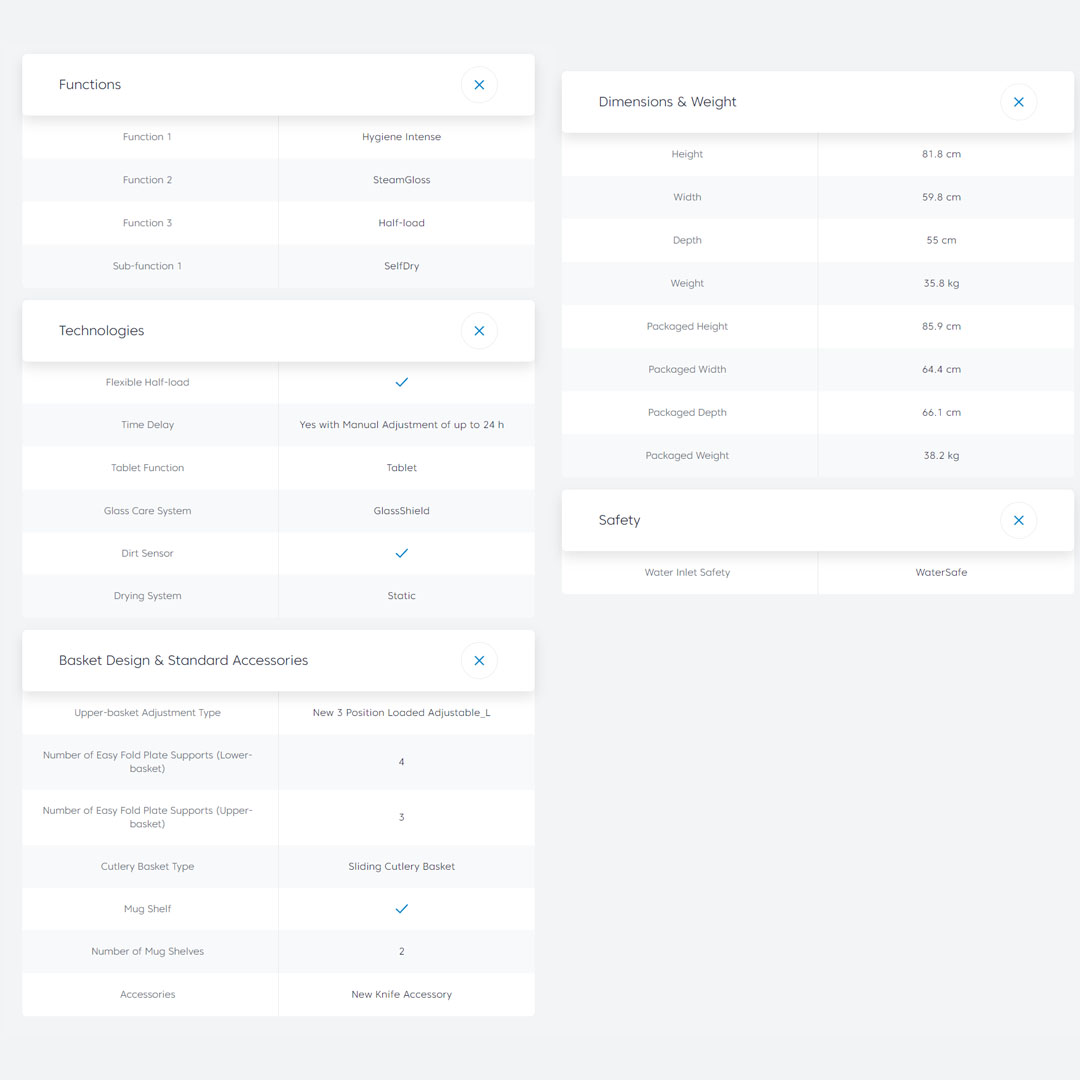Click the Packaged Weight 38.2 kg value

[941, 456]
